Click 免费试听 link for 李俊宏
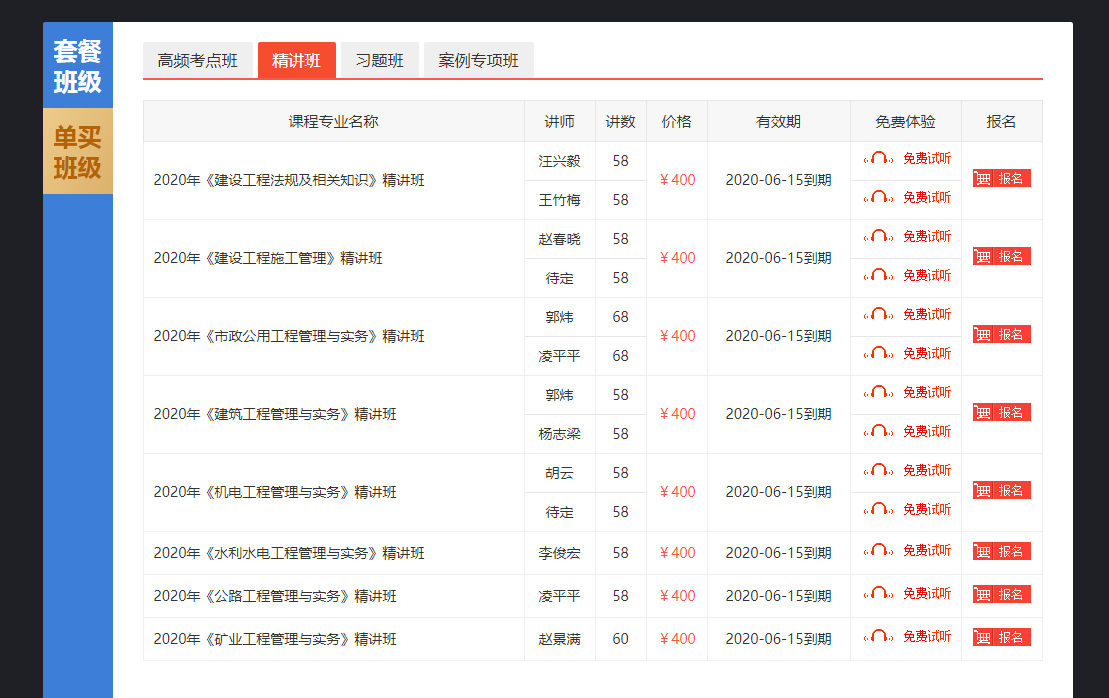The width and height of the screenshot is (1109, 698). click(927, 550)
